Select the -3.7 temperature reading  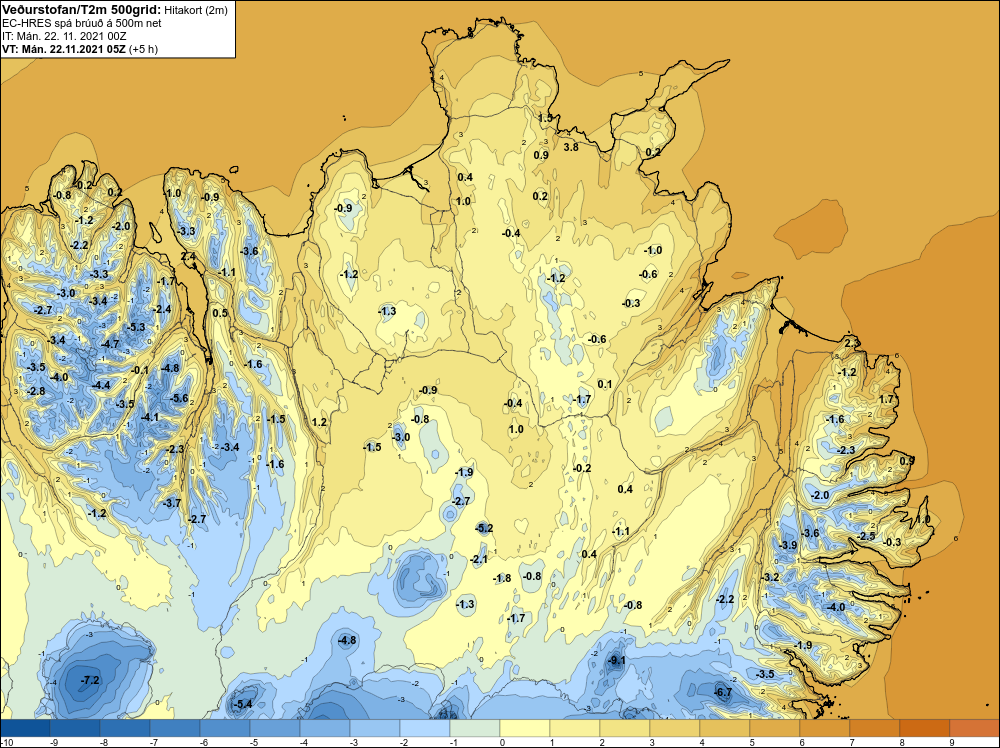172,503
